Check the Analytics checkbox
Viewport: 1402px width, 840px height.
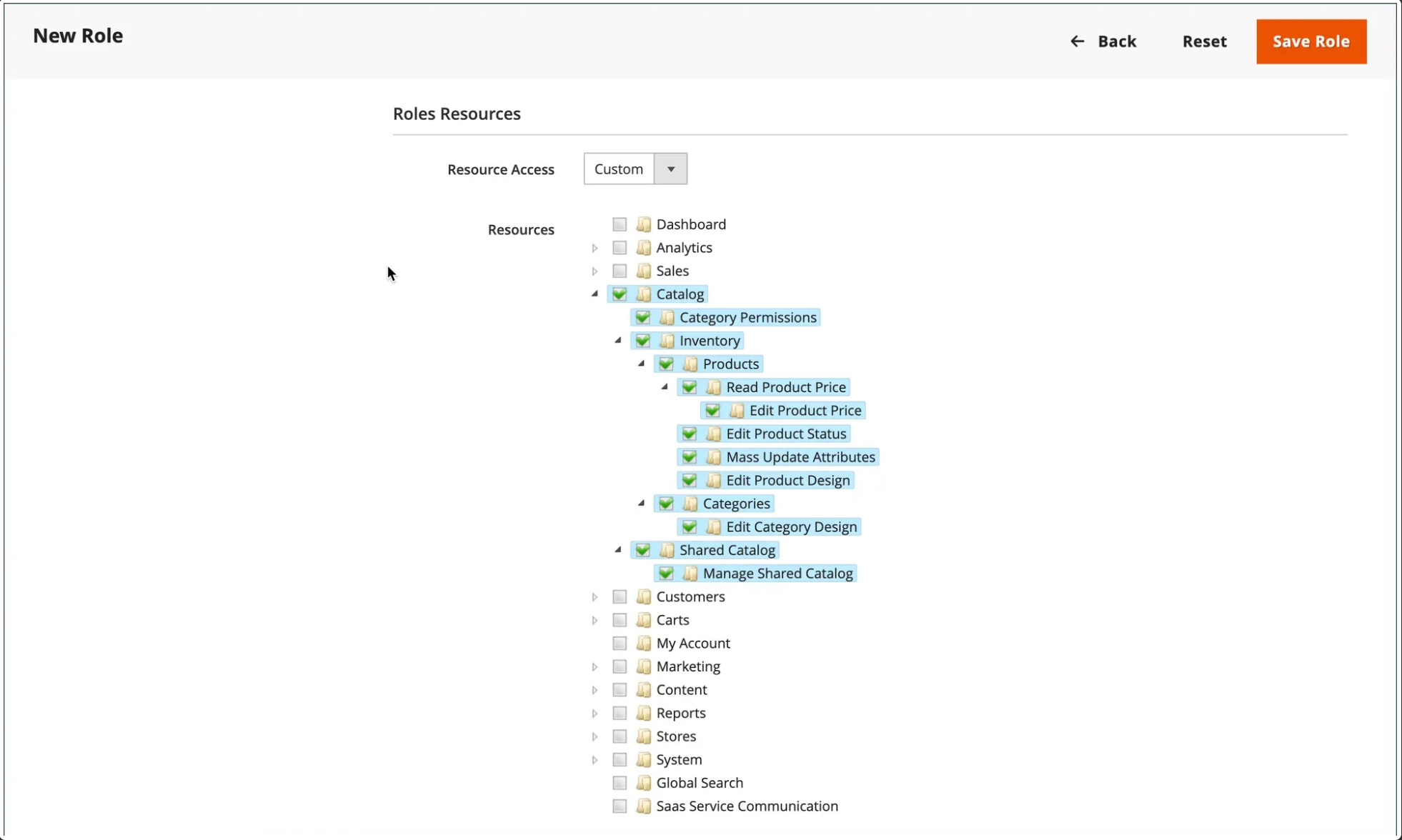point(620,248)
